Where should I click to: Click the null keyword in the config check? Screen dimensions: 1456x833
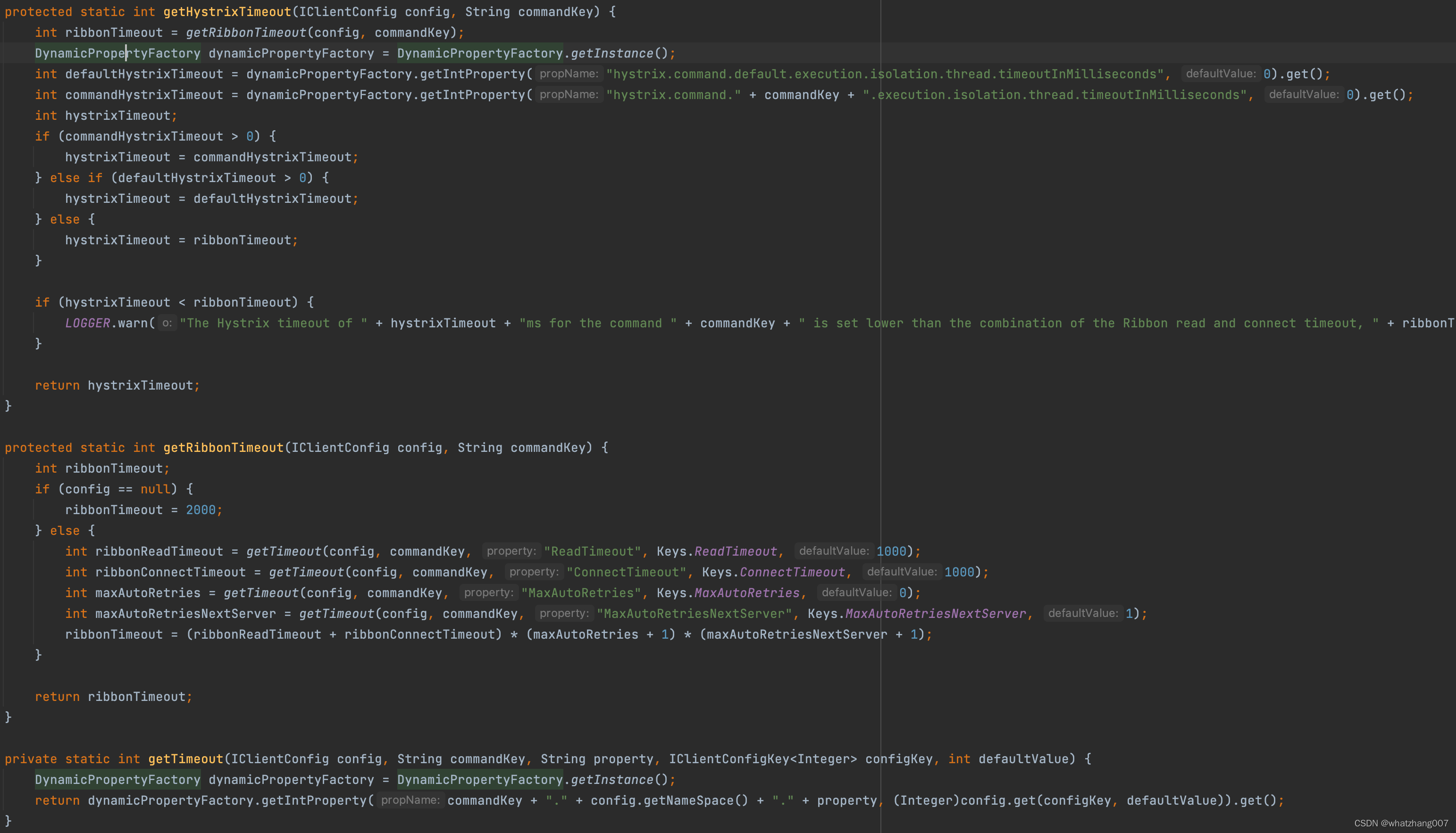pyautogui.click(x=155, y=489)
